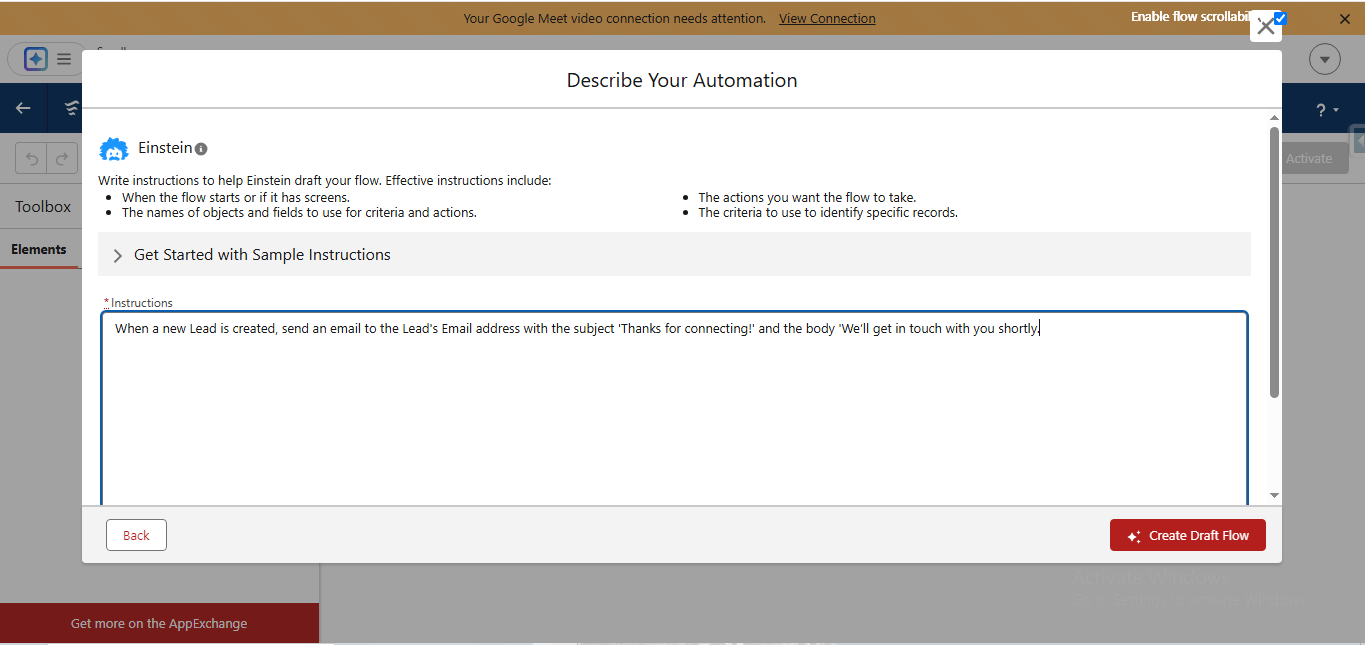Toggle the Enable flow scrollability checkbox
The width and height of the screenshot is (1365, 645).
[1281, 18]
